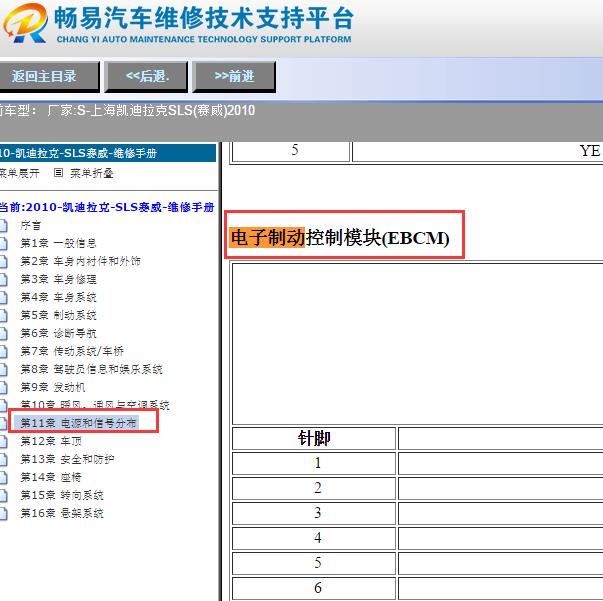This screenshot has height=601, width=603.
Task: Open 第5章 制动系统
Action: coord(58,315)
